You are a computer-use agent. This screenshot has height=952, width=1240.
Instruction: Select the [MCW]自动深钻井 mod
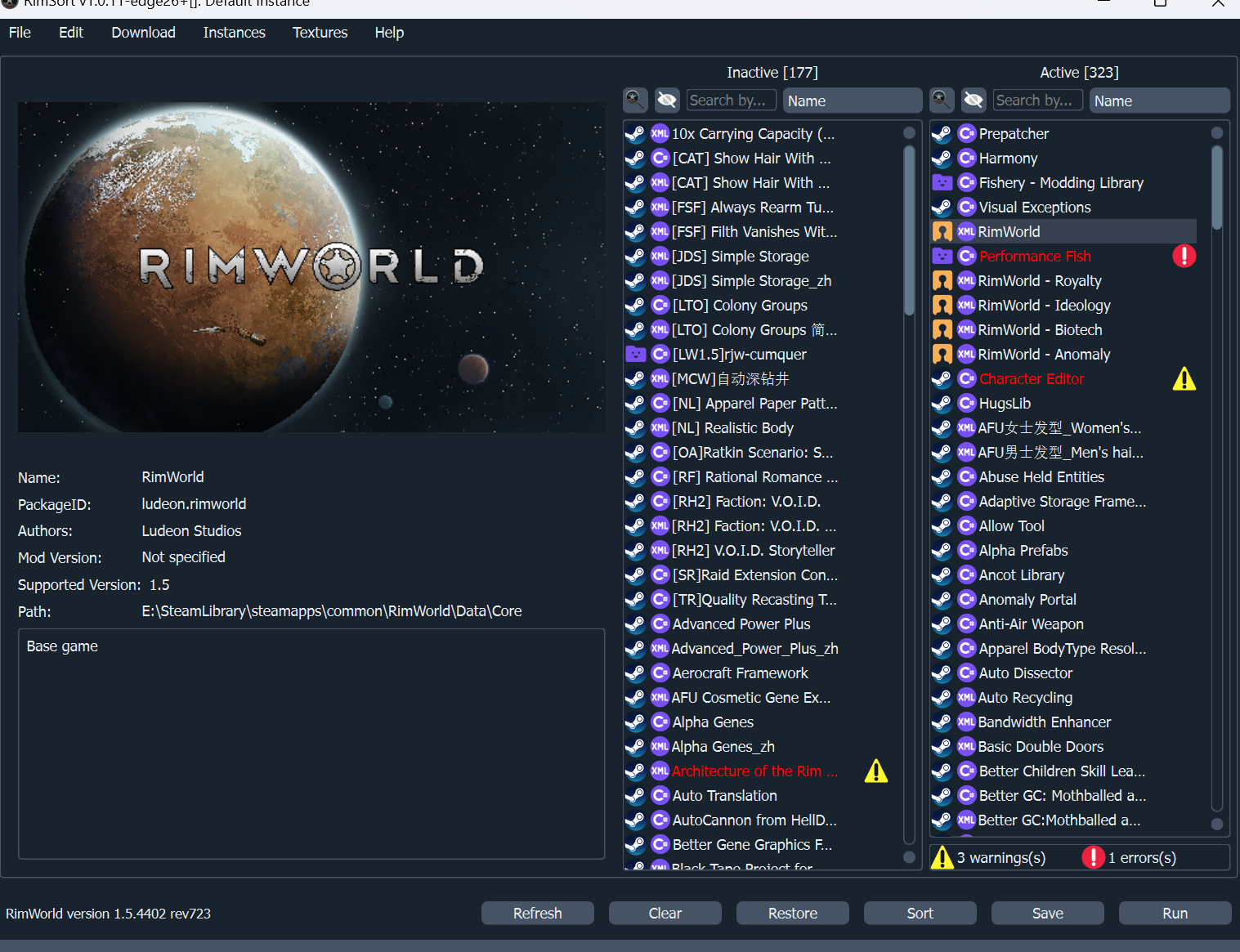(757, 378)
